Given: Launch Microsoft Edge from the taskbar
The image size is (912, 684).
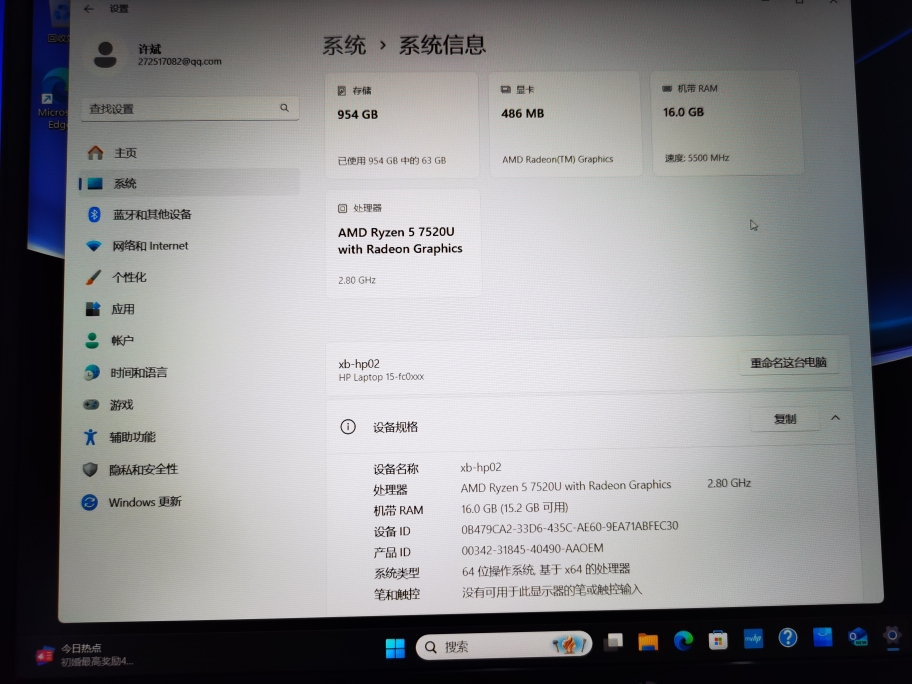Looking at the screenshot, I should tap(683, 640).
